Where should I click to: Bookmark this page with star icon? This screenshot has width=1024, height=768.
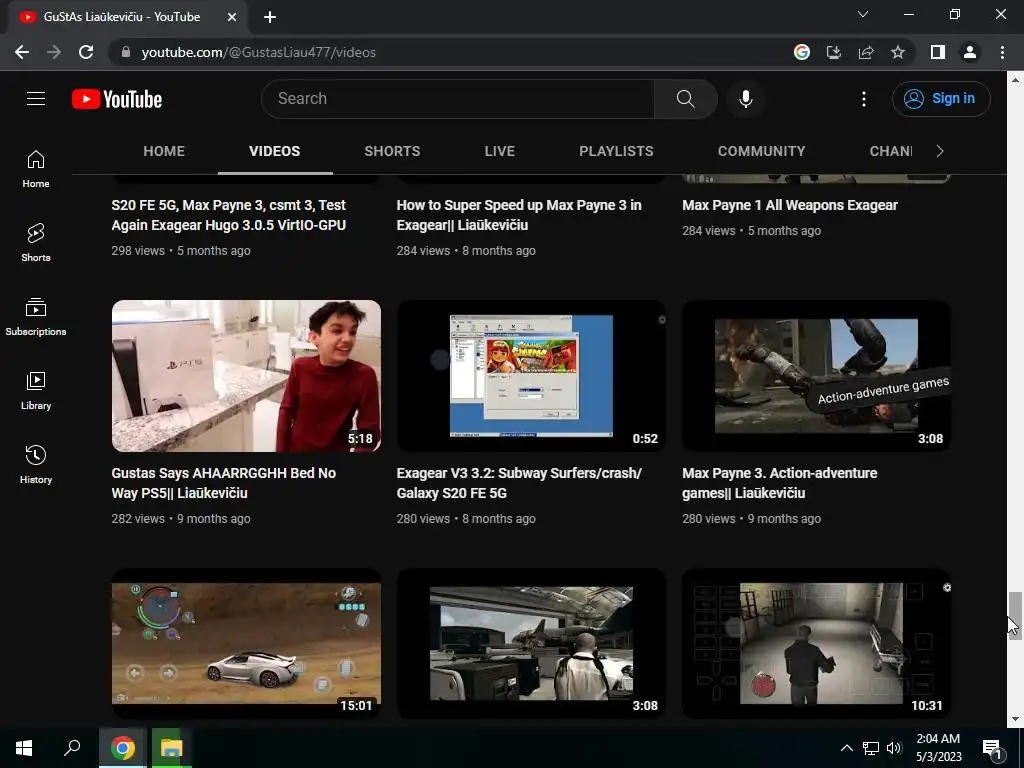898,52
